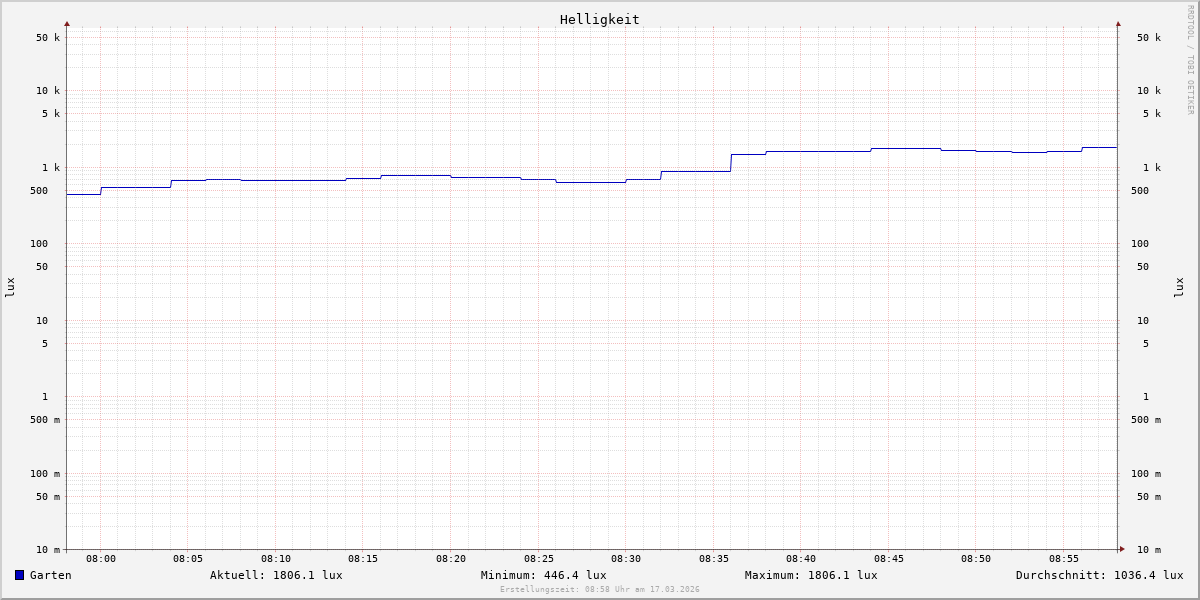Image resolution: width=1200 pixels, height=600 pixels.
Task: Click the red arrow ending the time axis
Action: pyautogui.click(x=1122, y=549)
